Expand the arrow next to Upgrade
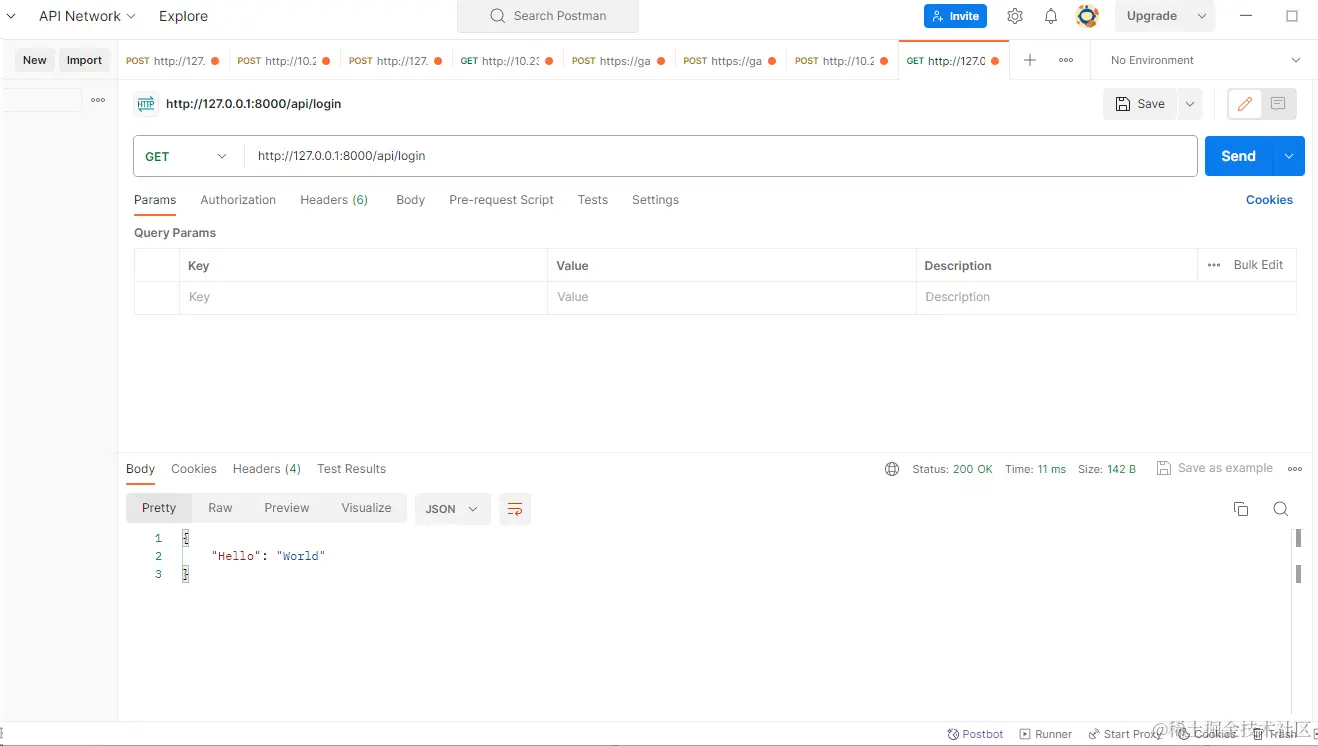The image size is (1318, 746). pyautogui.click(x=1202, y=16)
